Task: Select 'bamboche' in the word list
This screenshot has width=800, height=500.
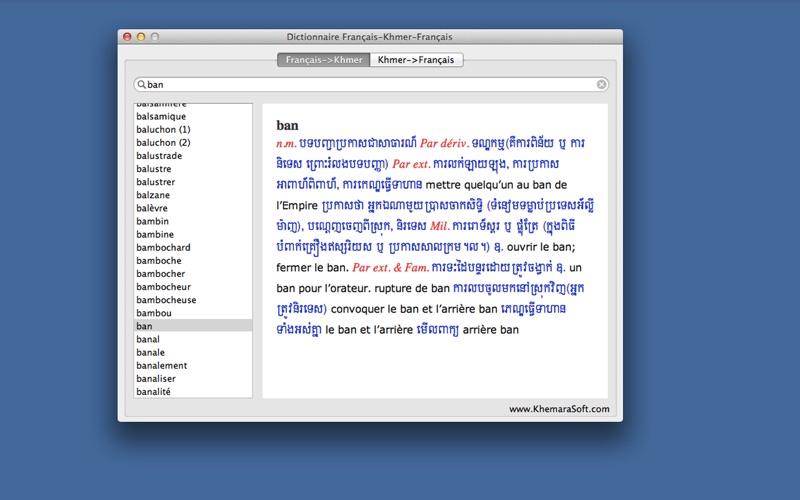Action: click(x=193, y=261)
